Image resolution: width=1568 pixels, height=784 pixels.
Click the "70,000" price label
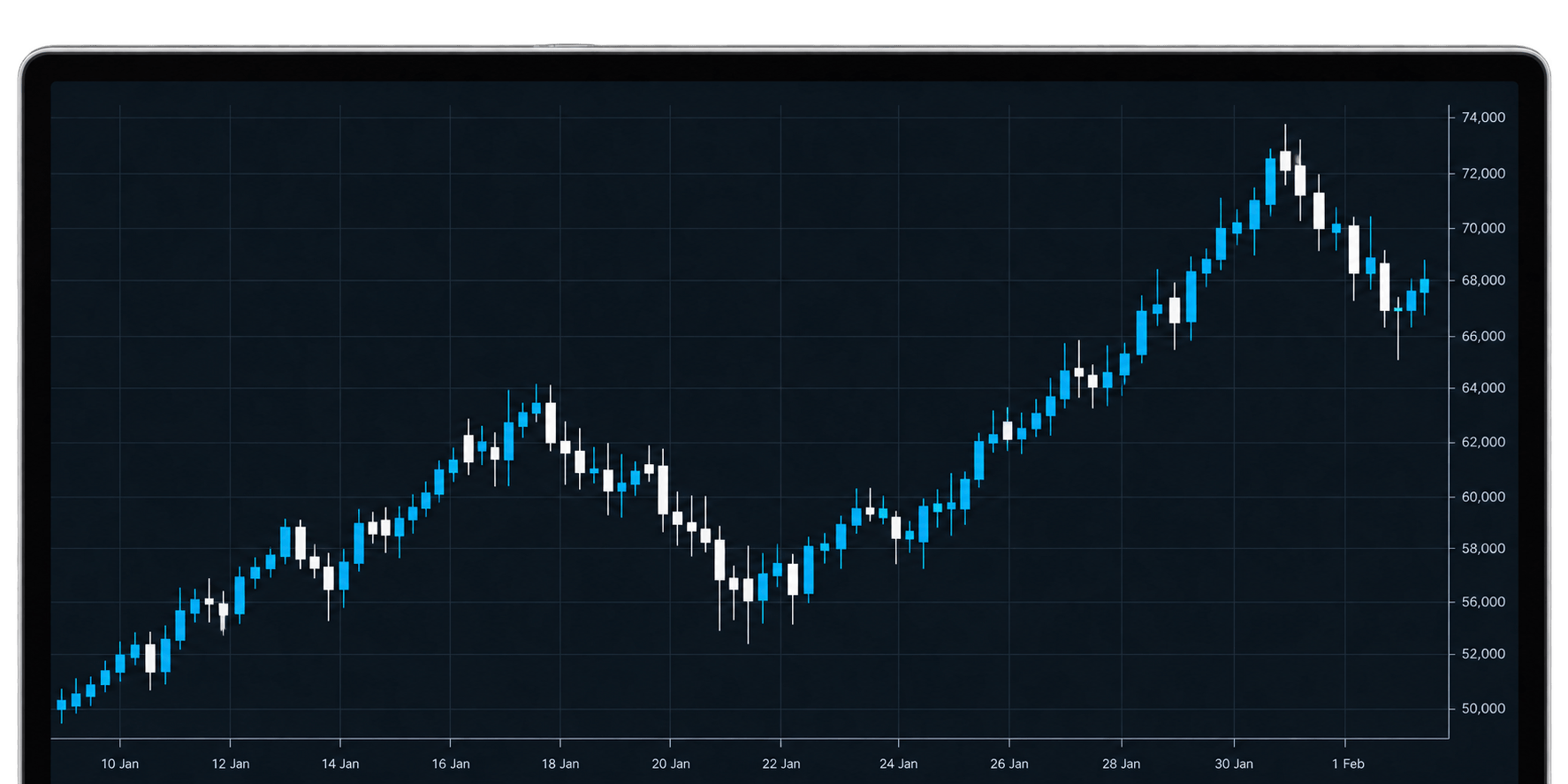[1483, 228]
